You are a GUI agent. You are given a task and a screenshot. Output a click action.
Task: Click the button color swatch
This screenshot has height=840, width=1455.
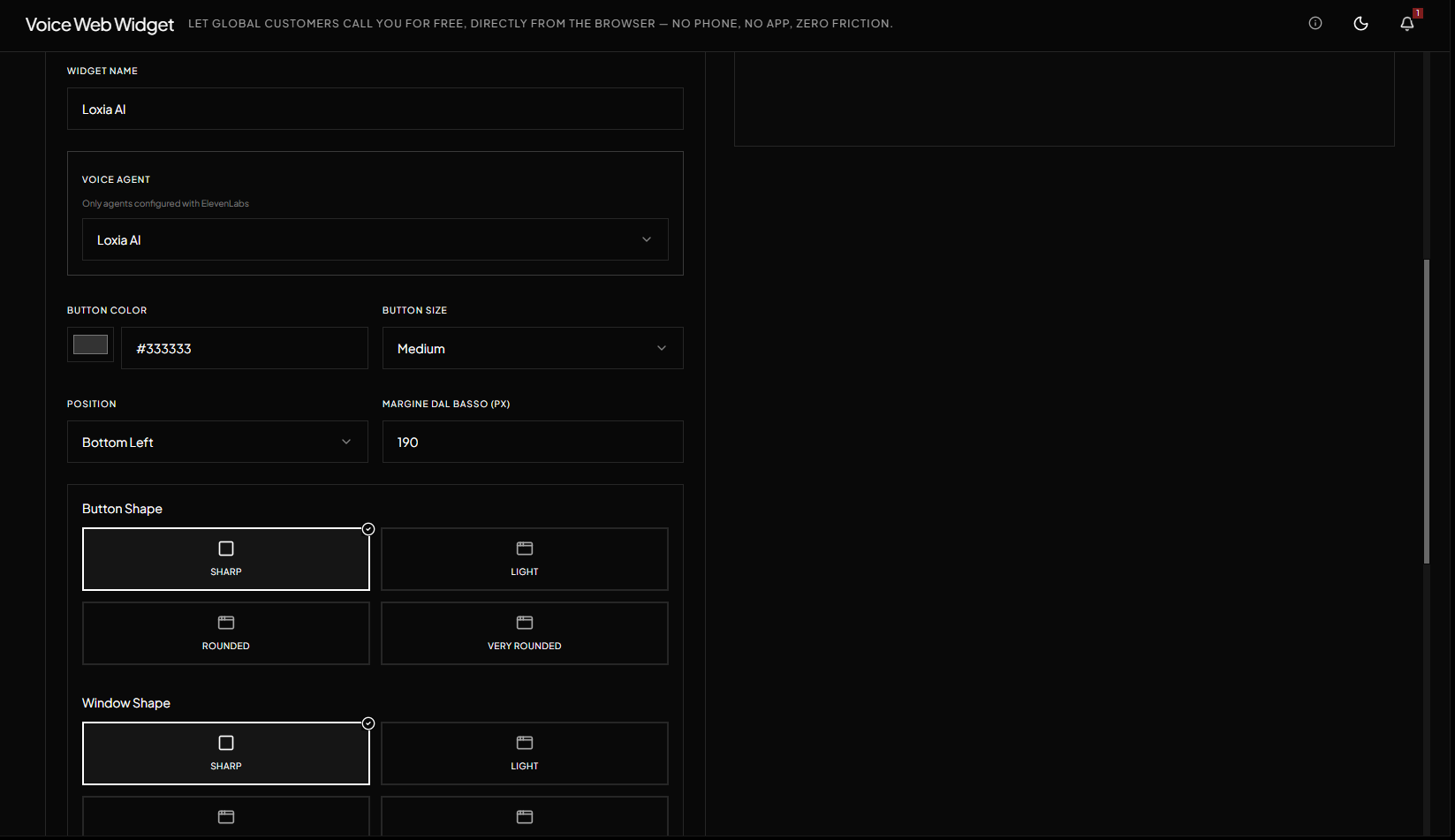(90, 344)
